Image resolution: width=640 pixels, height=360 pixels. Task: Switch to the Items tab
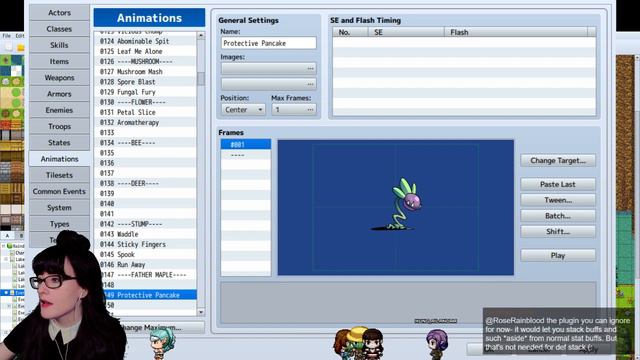click(59, 62)
